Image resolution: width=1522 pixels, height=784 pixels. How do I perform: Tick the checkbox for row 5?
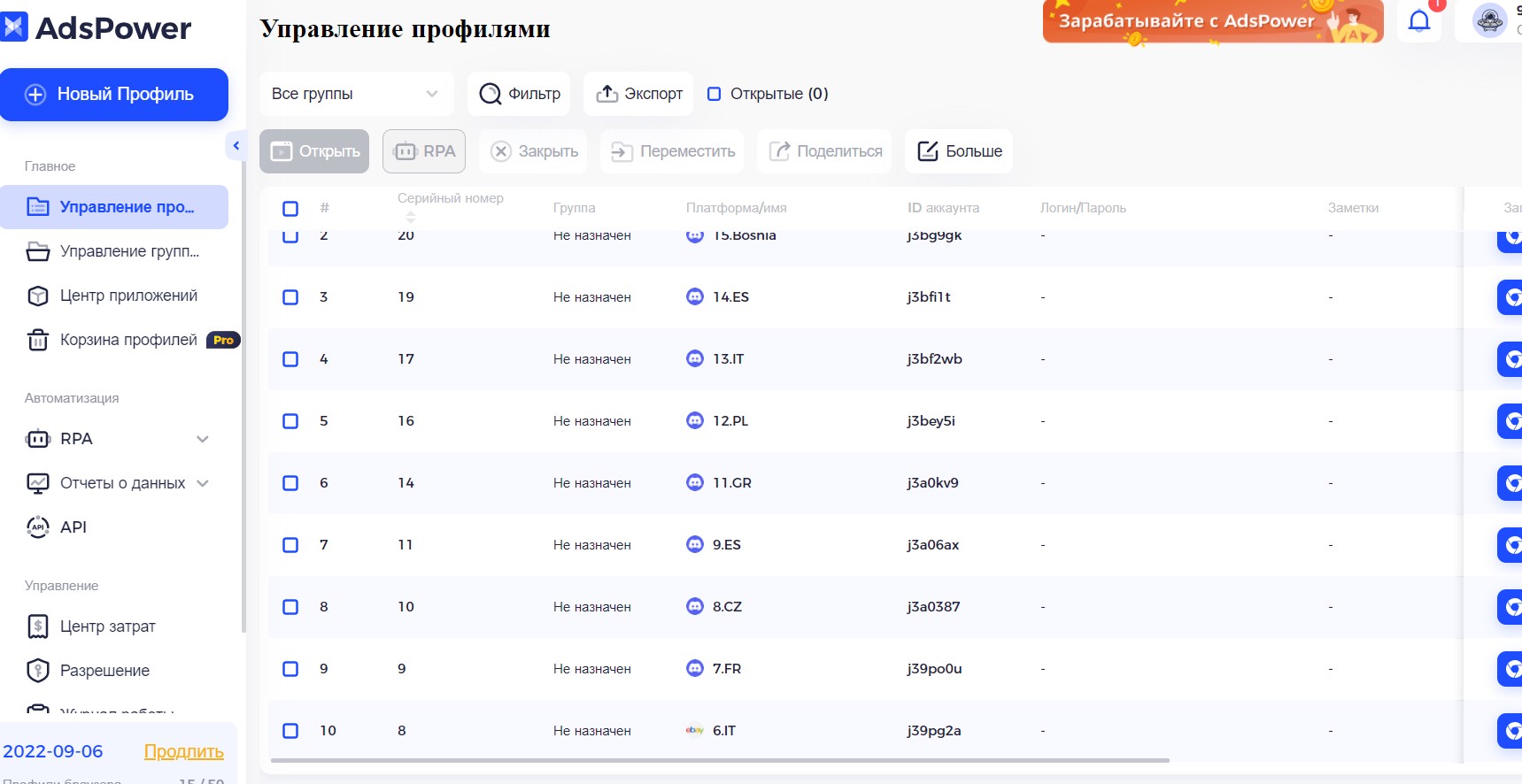[290, 421]
